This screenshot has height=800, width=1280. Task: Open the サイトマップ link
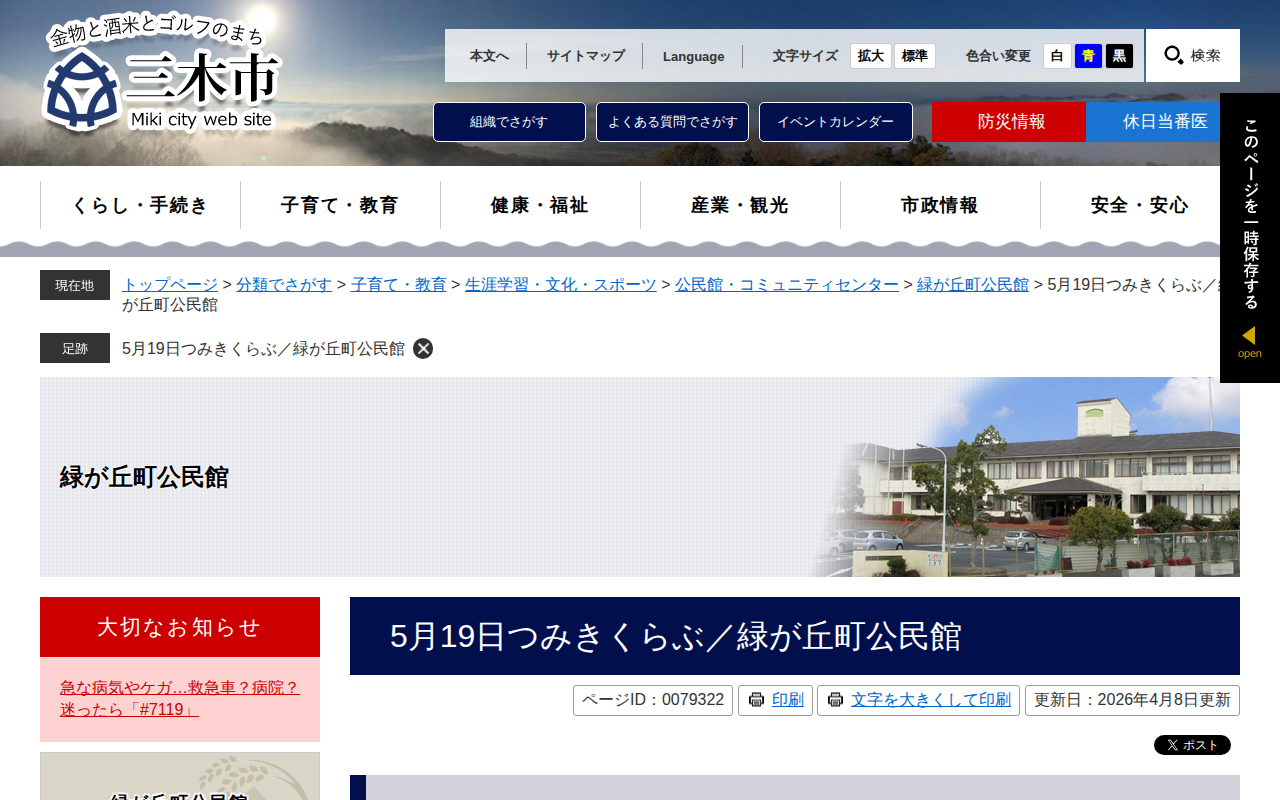pyautogui.click(x=585, y=56)
